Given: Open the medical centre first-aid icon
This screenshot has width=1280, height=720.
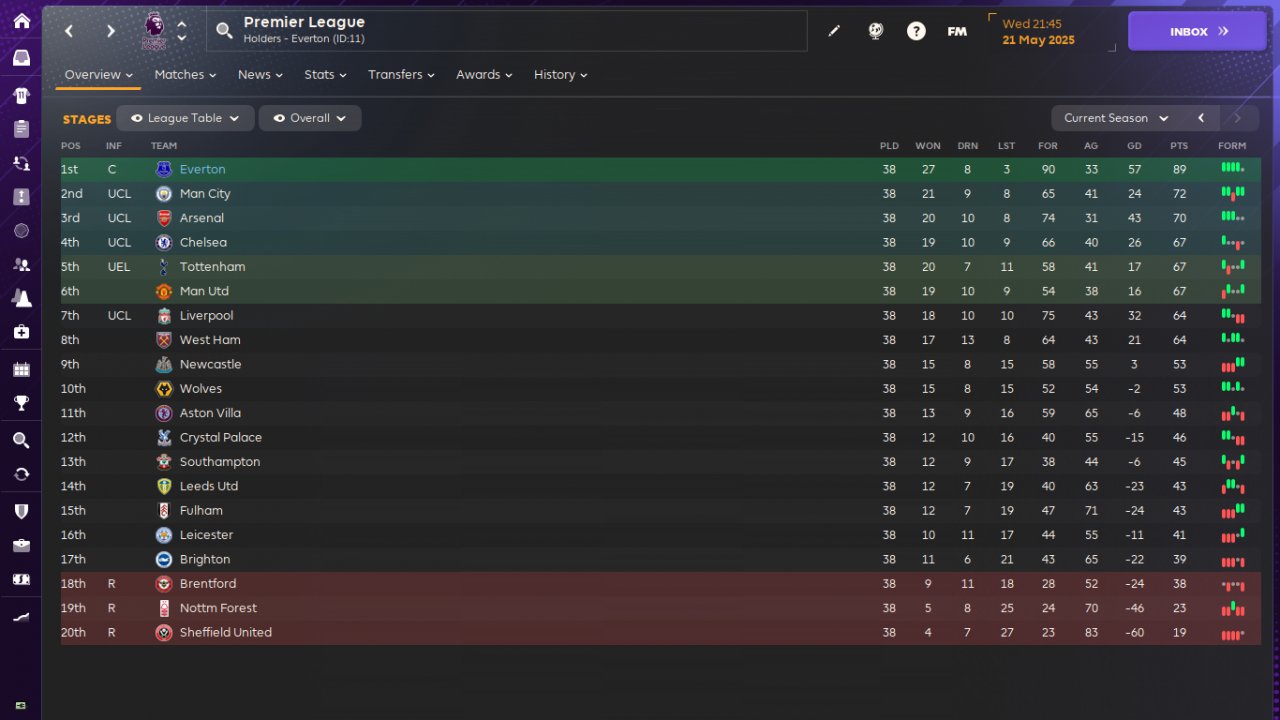Looking at the screenshot, I should pyautogui.click(x=21, y=331).
